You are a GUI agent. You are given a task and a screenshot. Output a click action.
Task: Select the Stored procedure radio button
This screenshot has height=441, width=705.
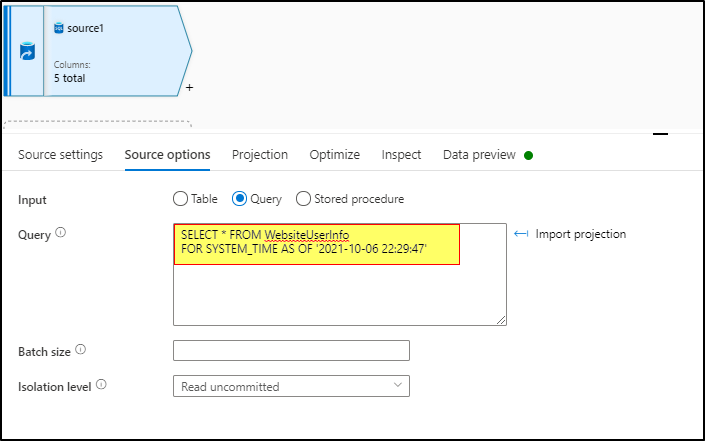tap(303, 199)
